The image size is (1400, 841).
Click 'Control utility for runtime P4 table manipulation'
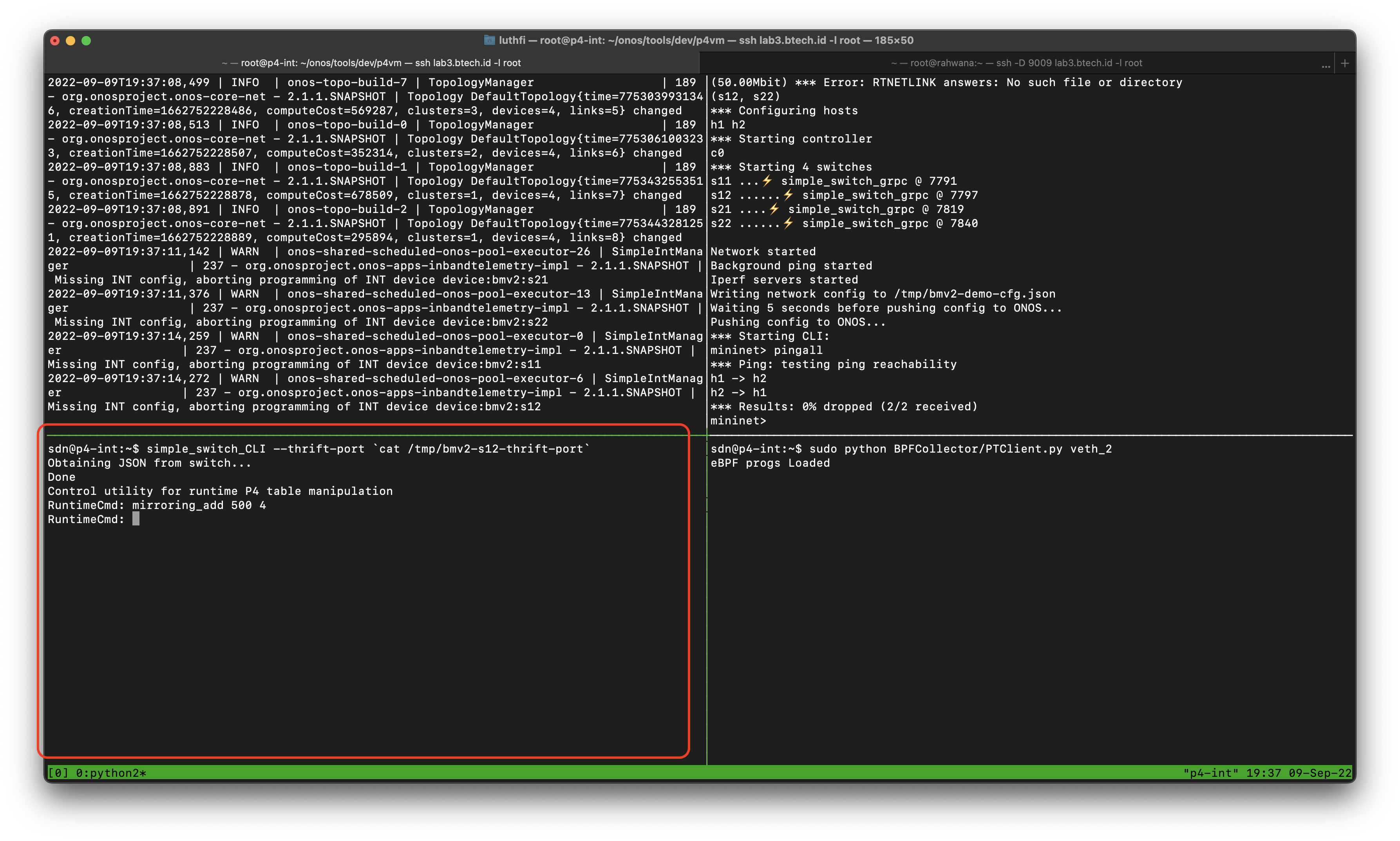point(220,491)
